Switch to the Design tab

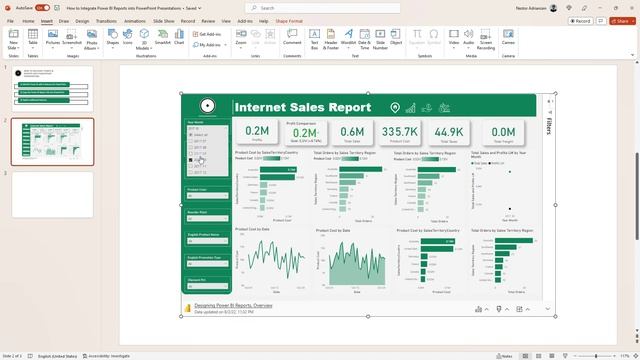pyautogui.click(x=82, y=21)
